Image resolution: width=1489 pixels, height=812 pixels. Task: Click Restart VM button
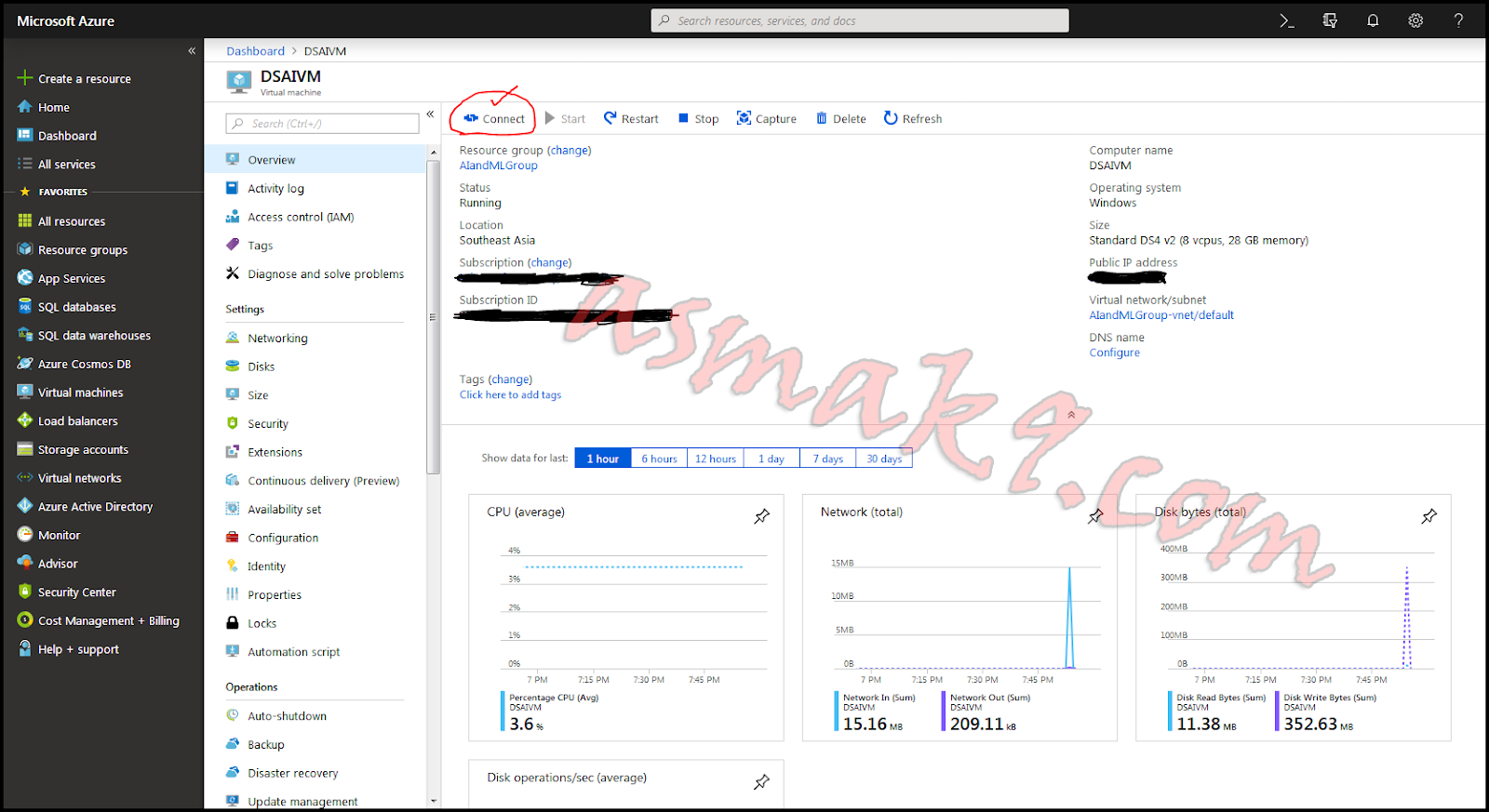click(631, 119)
